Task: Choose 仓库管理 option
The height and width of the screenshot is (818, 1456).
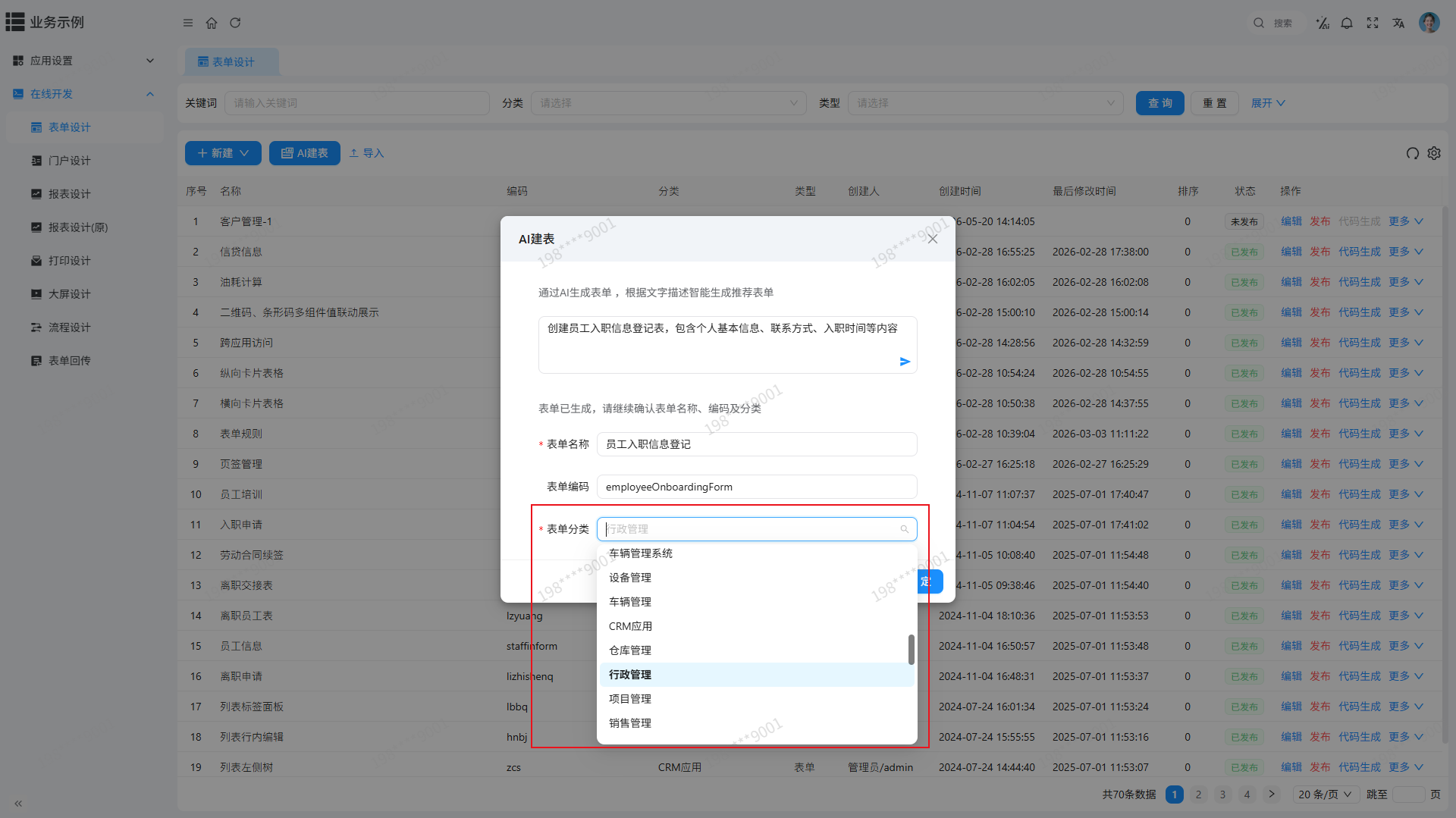Action: [x=757, y=650]
